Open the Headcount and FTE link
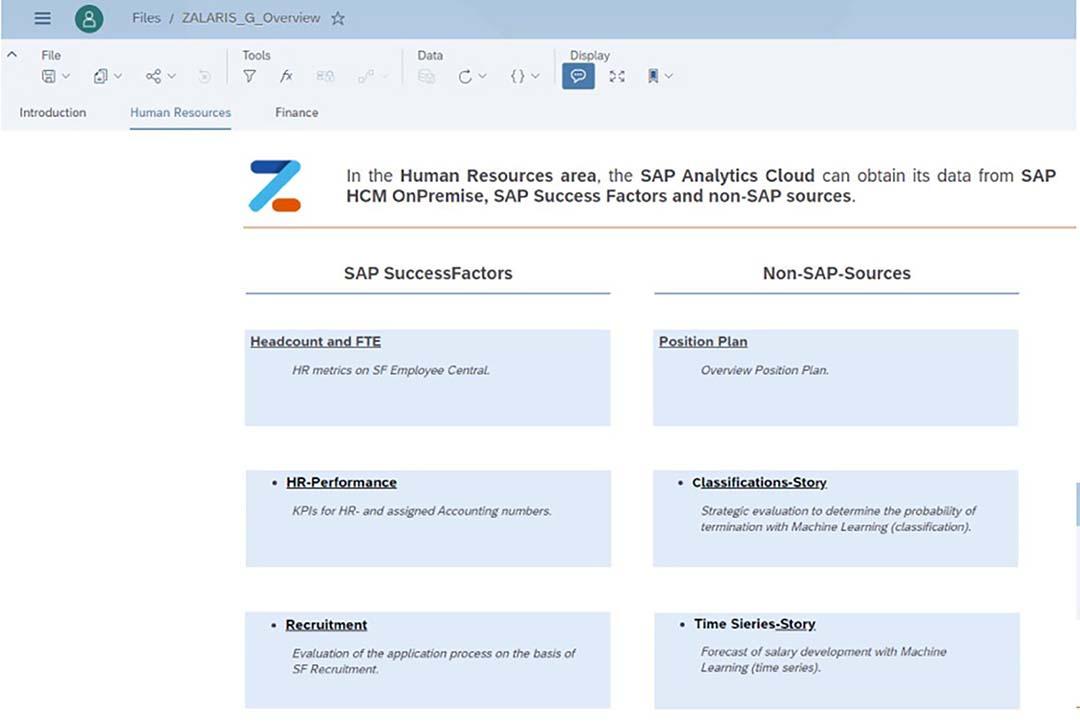The image size is (1080, 726). click(x=315, y=342)
